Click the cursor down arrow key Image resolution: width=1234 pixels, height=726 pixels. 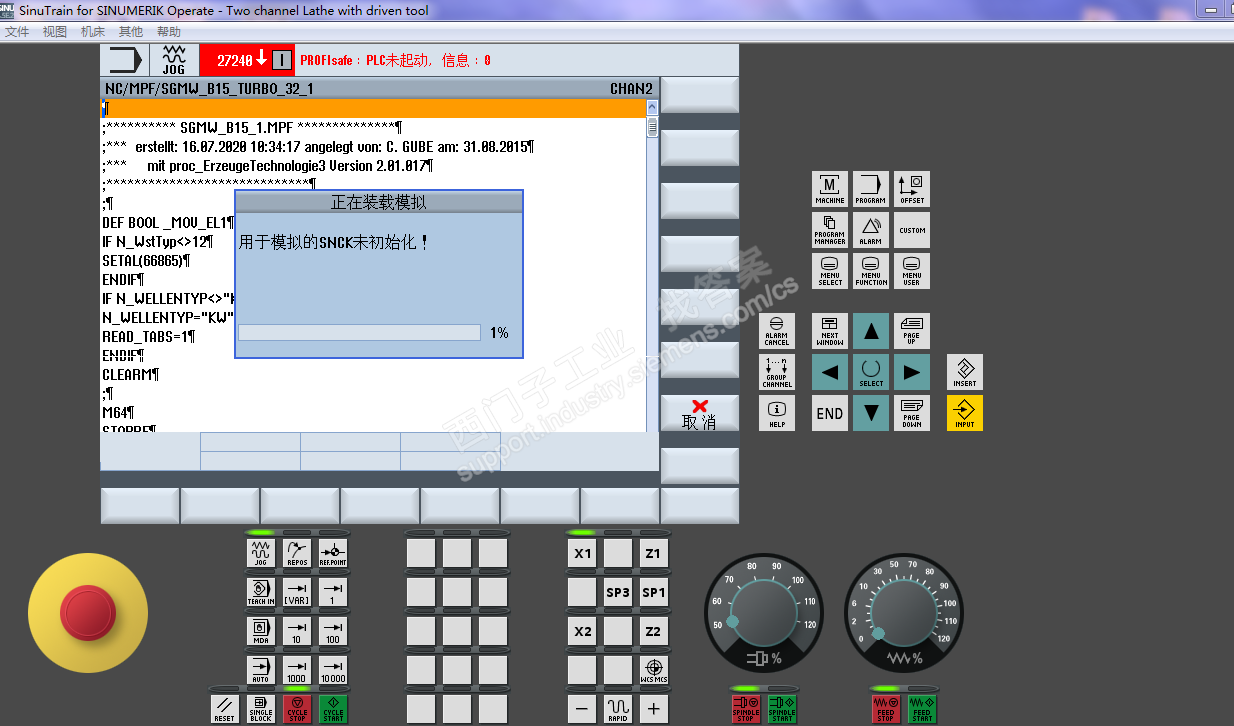871,413
